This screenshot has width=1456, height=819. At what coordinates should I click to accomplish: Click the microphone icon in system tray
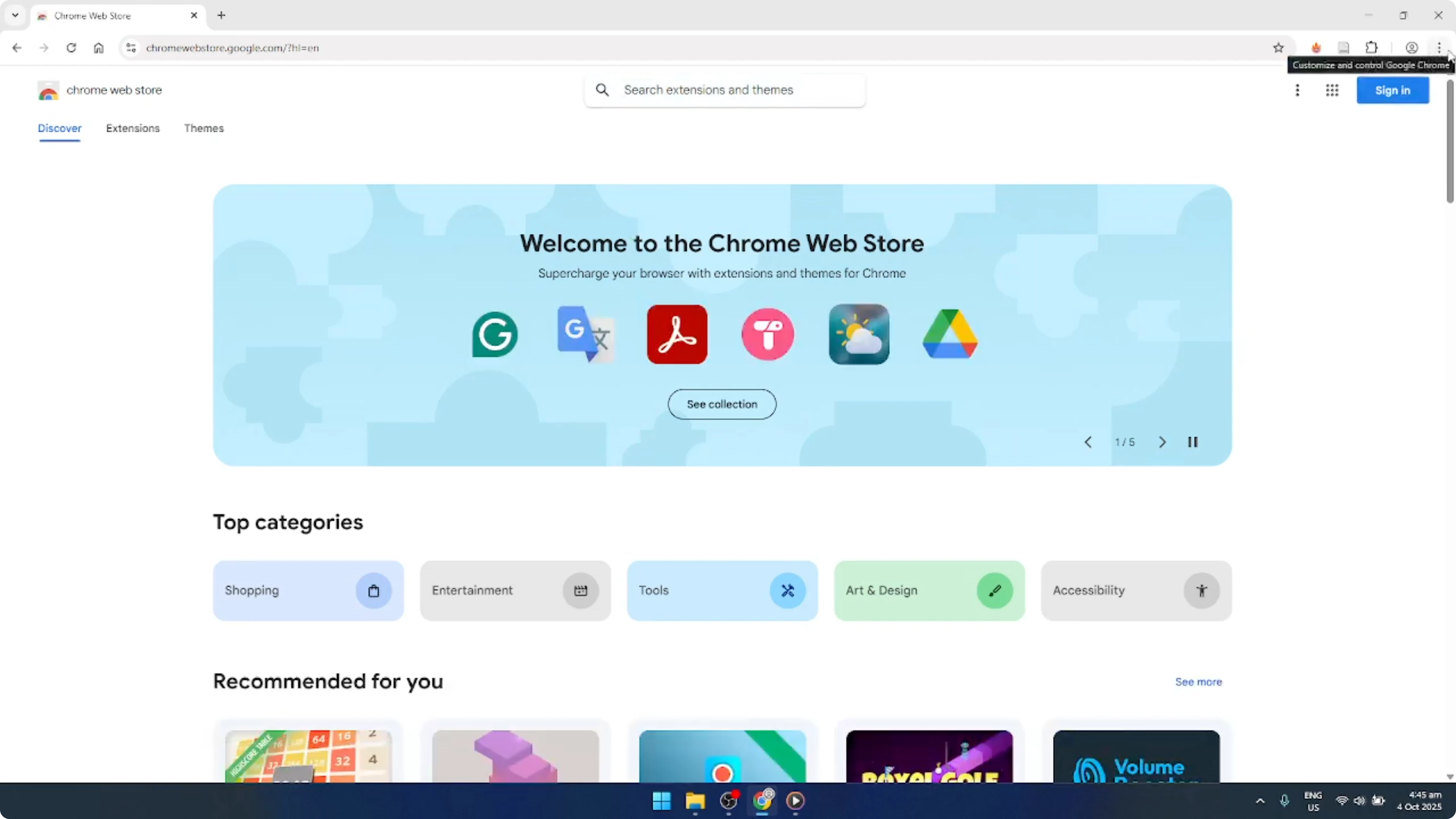coord(1284,801)
